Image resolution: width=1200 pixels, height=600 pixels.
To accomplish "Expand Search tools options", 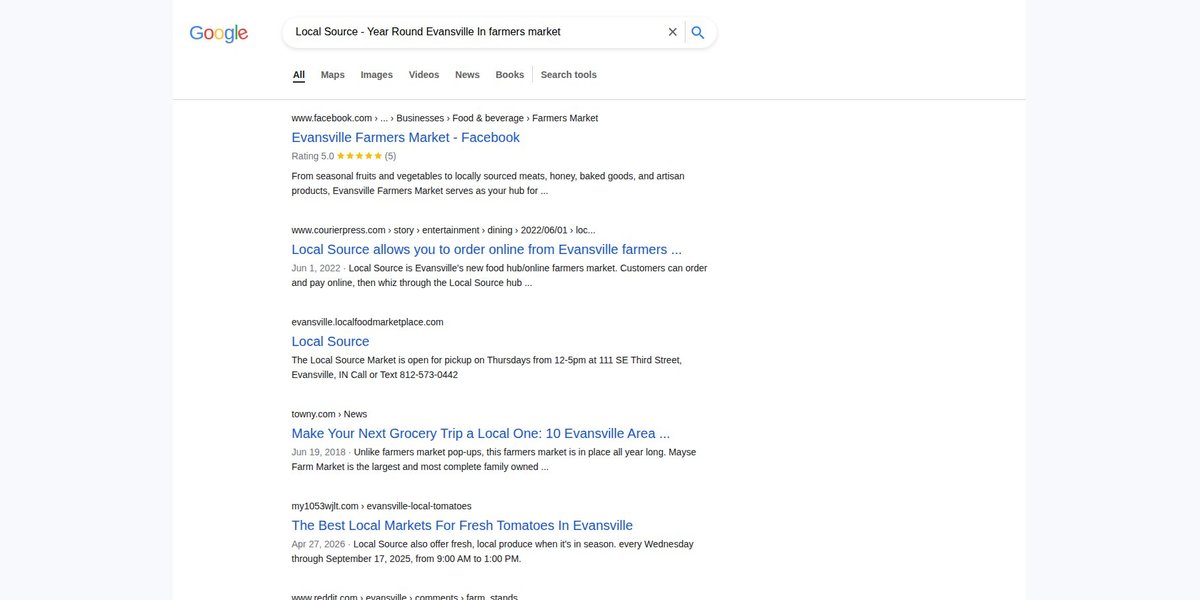I will tap(569, 75).
